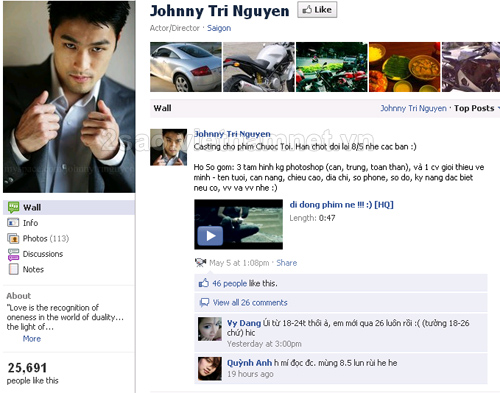The height and width of the screenshot is (393, 500).
Task: Open Vy Dang's commenter profile
Action: (244, 323)
